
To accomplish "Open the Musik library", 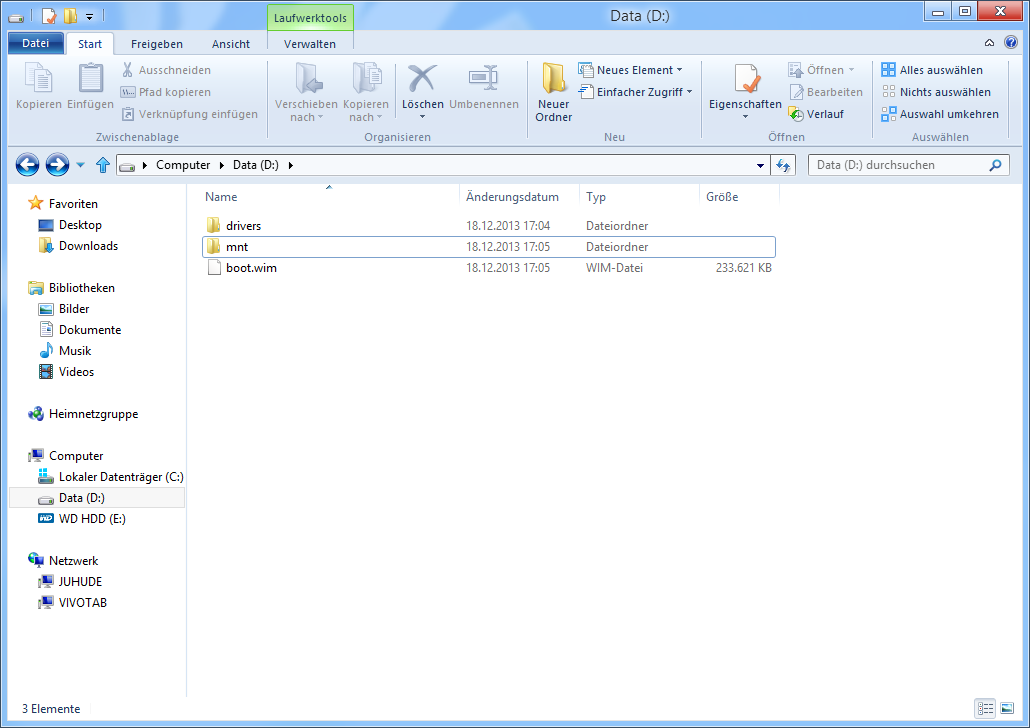I will coord(75,351).
